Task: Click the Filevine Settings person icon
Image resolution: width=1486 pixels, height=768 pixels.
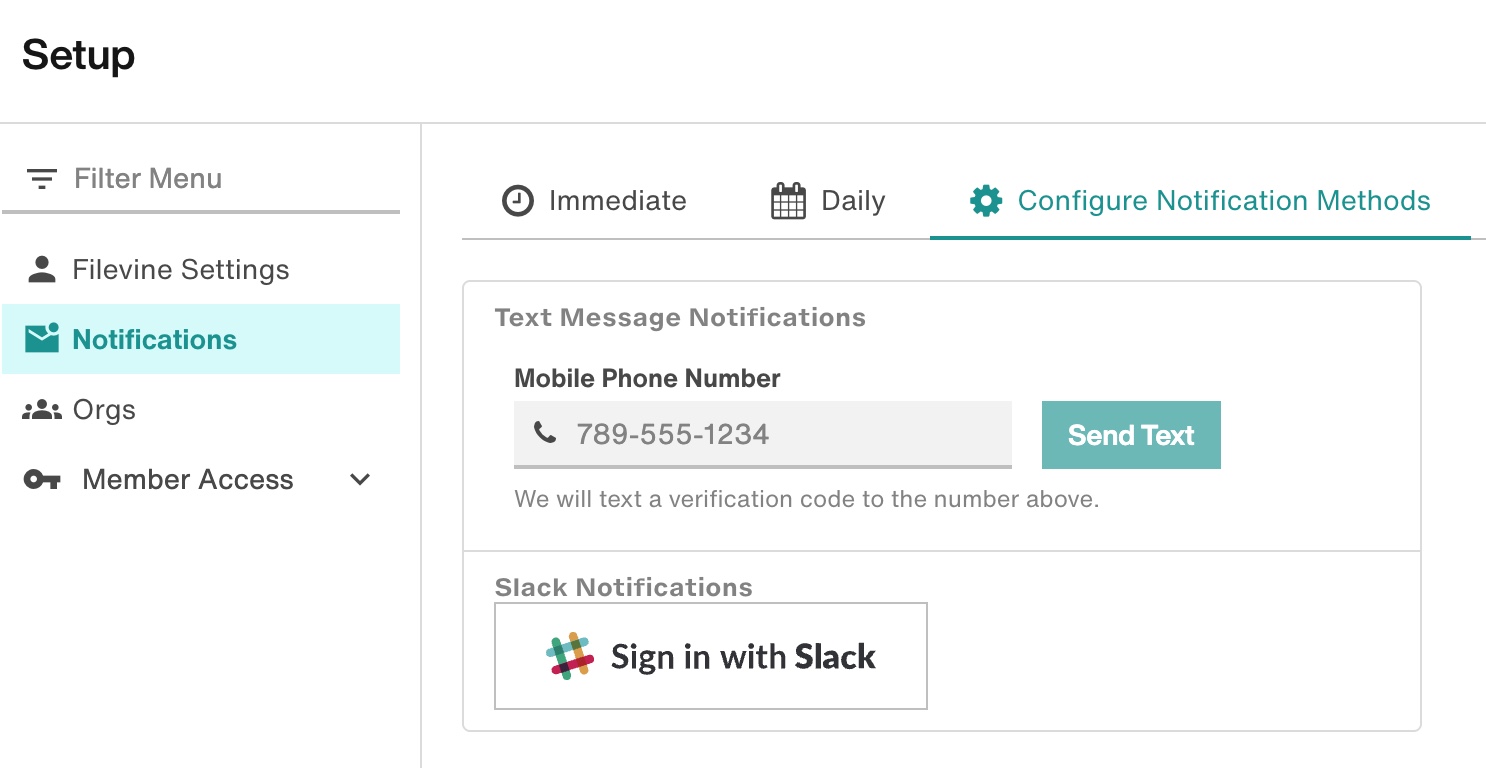Action: click(x=42, y=269)
